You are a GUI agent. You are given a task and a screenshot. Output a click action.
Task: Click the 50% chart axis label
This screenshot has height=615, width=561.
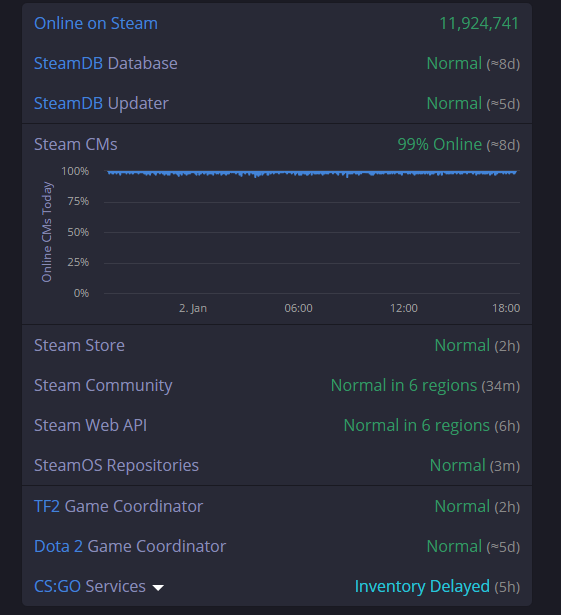[x=78, y=232]
